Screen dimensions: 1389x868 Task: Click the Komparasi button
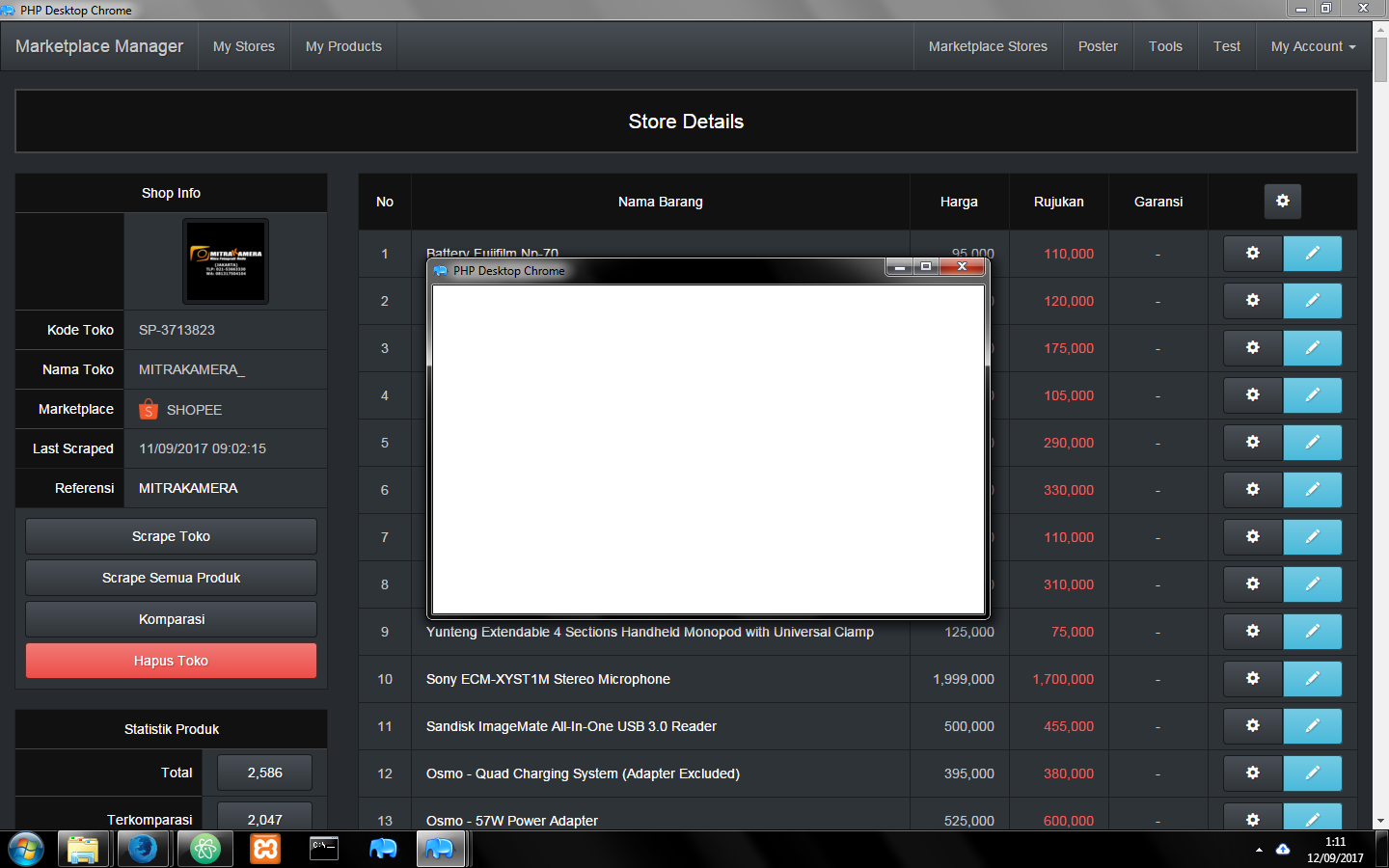tap(171, 619)
